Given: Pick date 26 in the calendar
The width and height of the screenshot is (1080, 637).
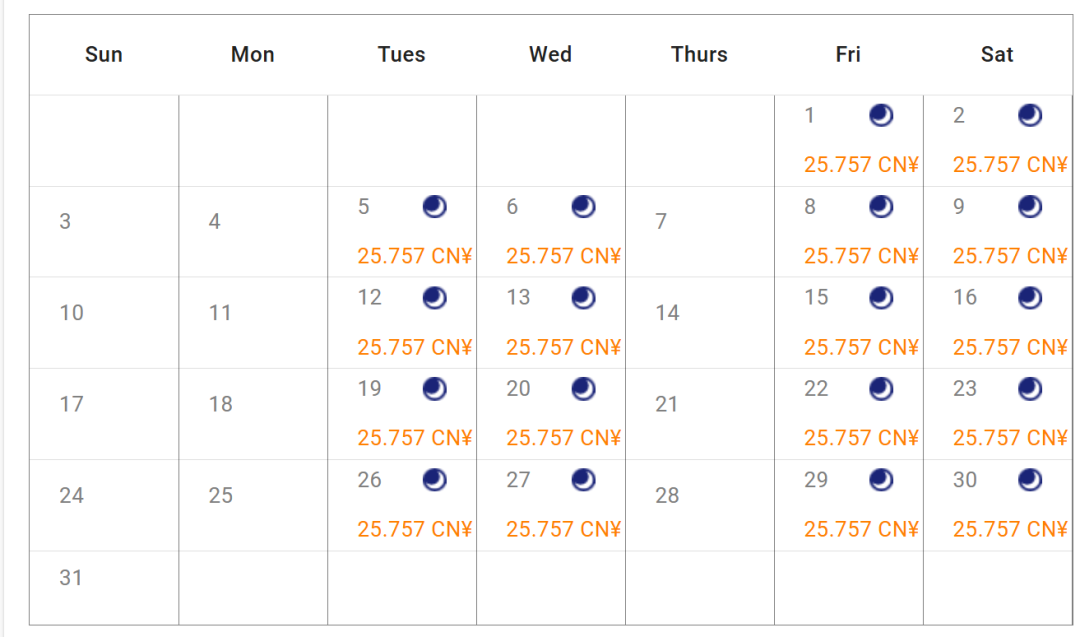Looking at the screenshot, I should (x=370, y=480).
